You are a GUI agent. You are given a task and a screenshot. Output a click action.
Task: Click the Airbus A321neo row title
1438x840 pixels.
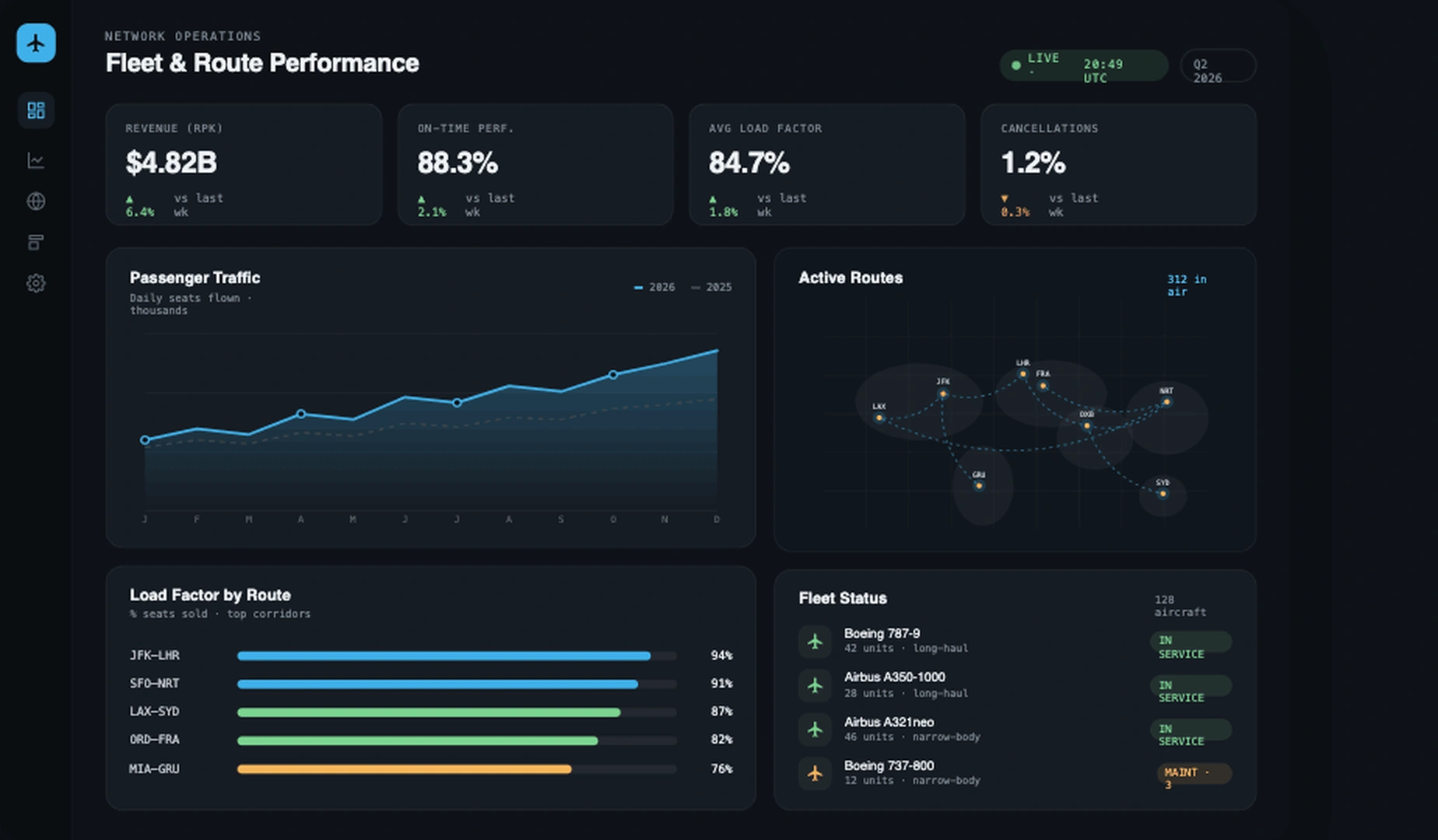889,722
